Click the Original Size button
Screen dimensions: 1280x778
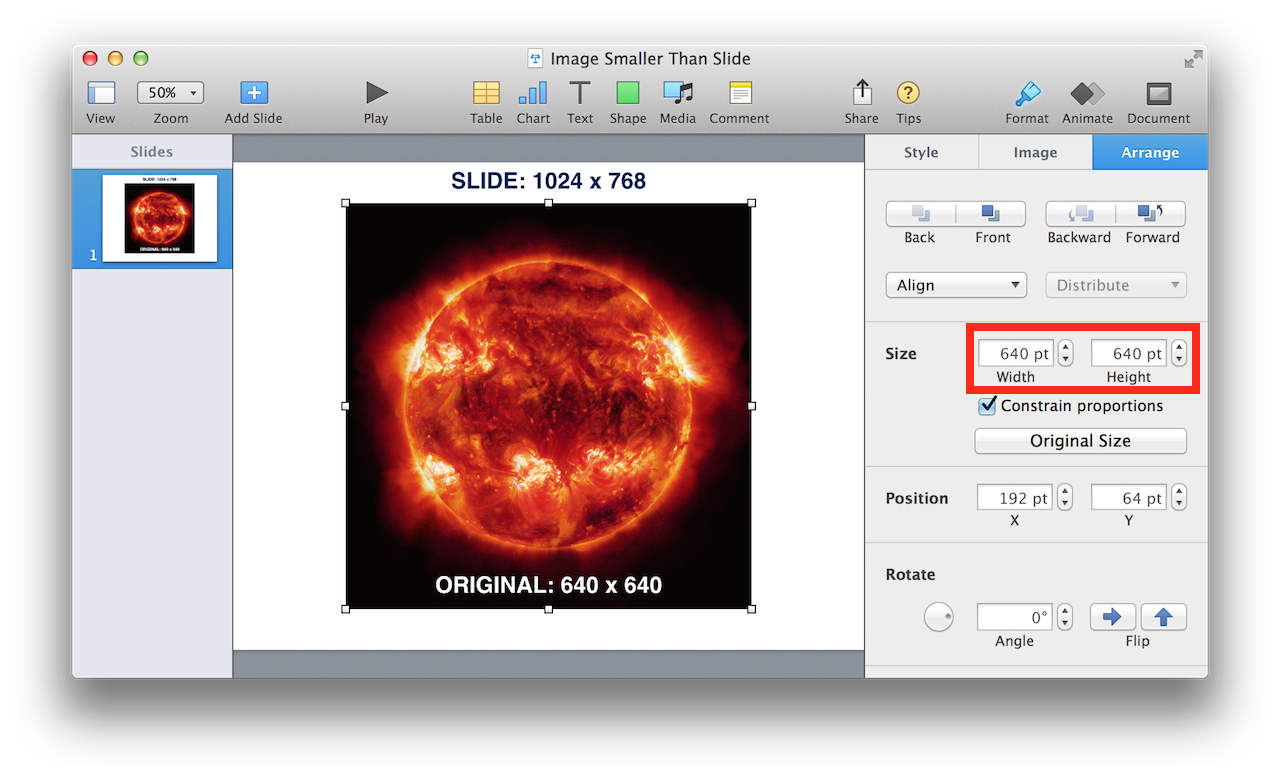point(1080,441)
